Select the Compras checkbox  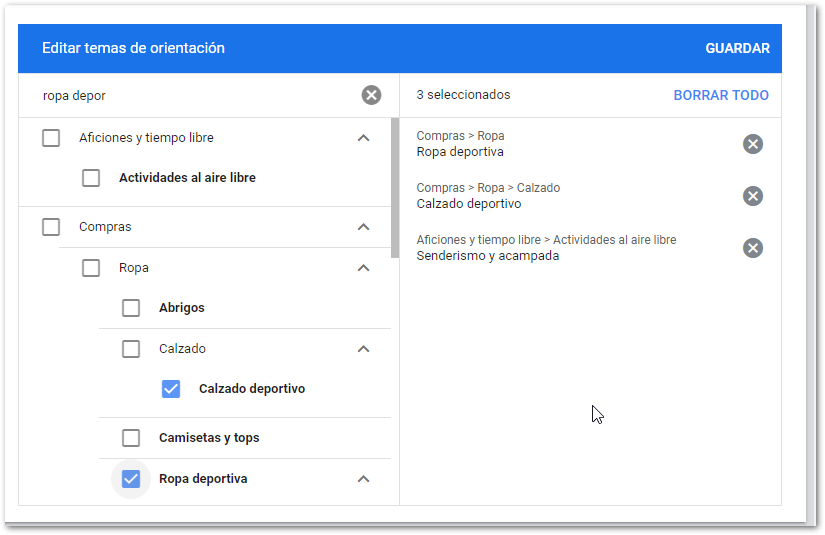51,227
